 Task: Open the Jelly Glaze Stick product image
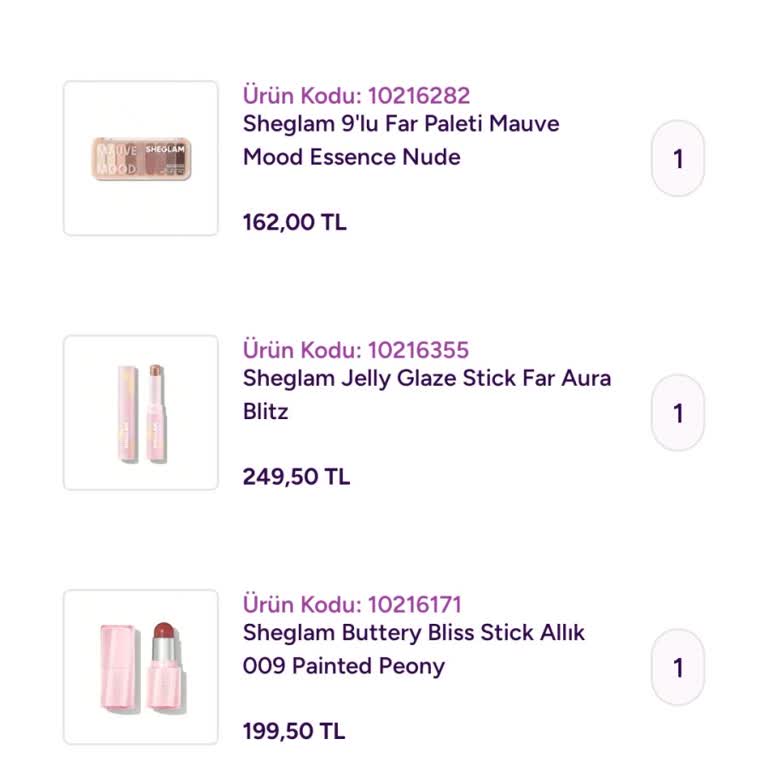click(x=141, y=412)
